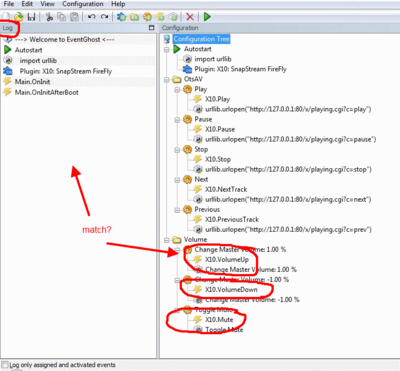The height and width of the screenshot is (371, 400).
Task: Collapse the Volume folder node
Action: [167, 240]
